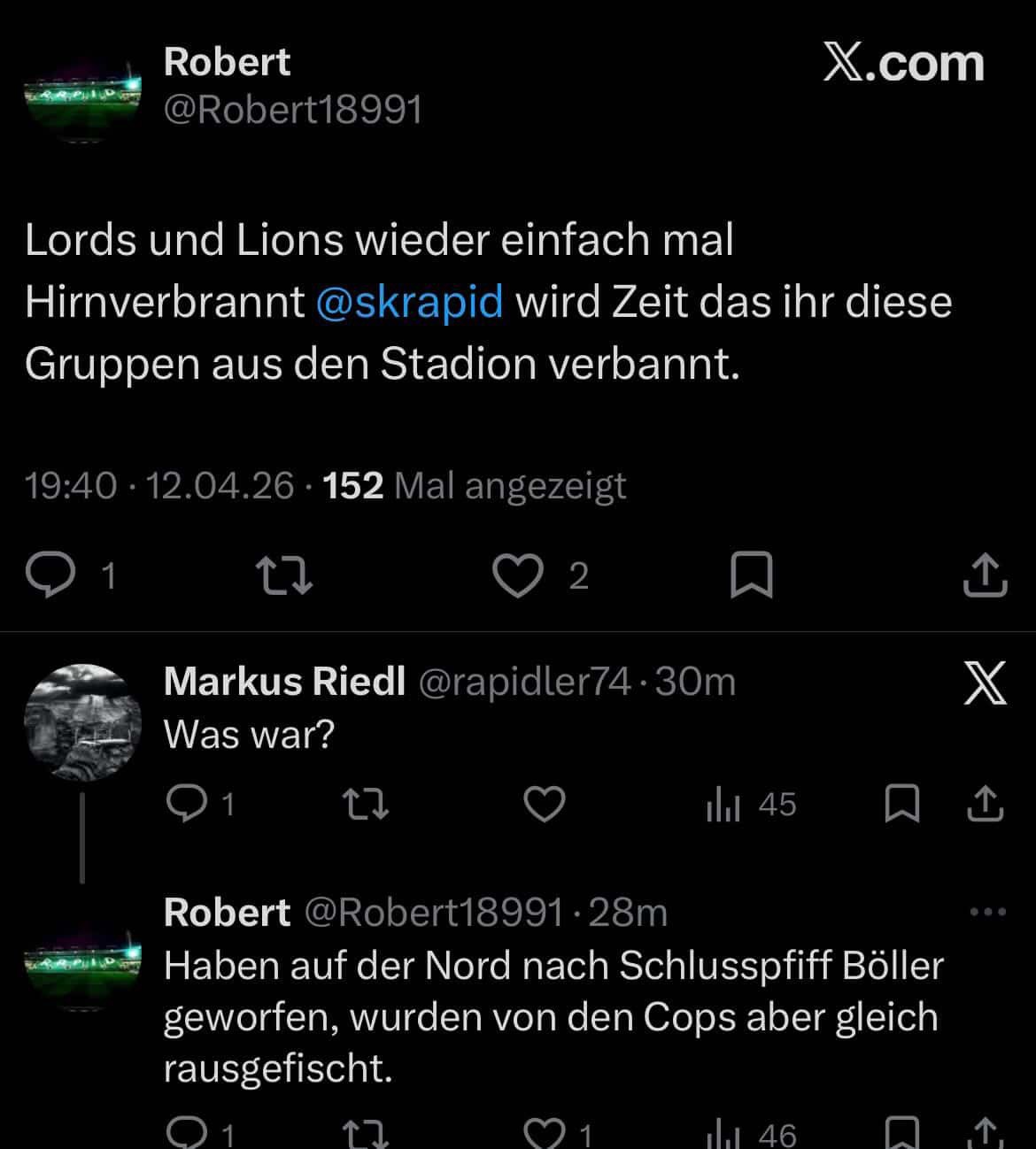Repost Robert's main tweet
1036x1149 pixels.
coord(283,575)
